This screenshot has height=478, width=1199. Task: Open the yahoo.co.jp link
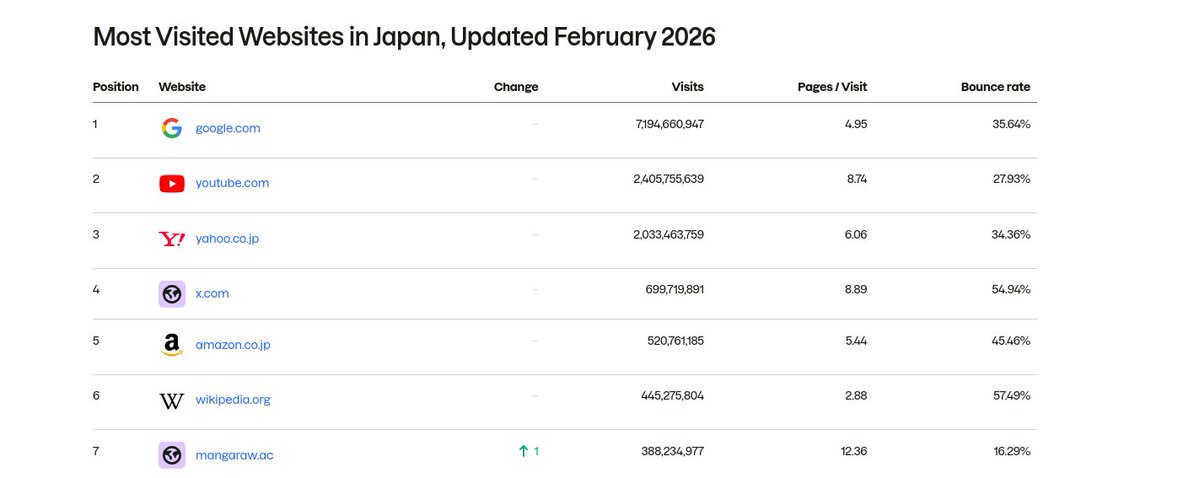(227, 239)
